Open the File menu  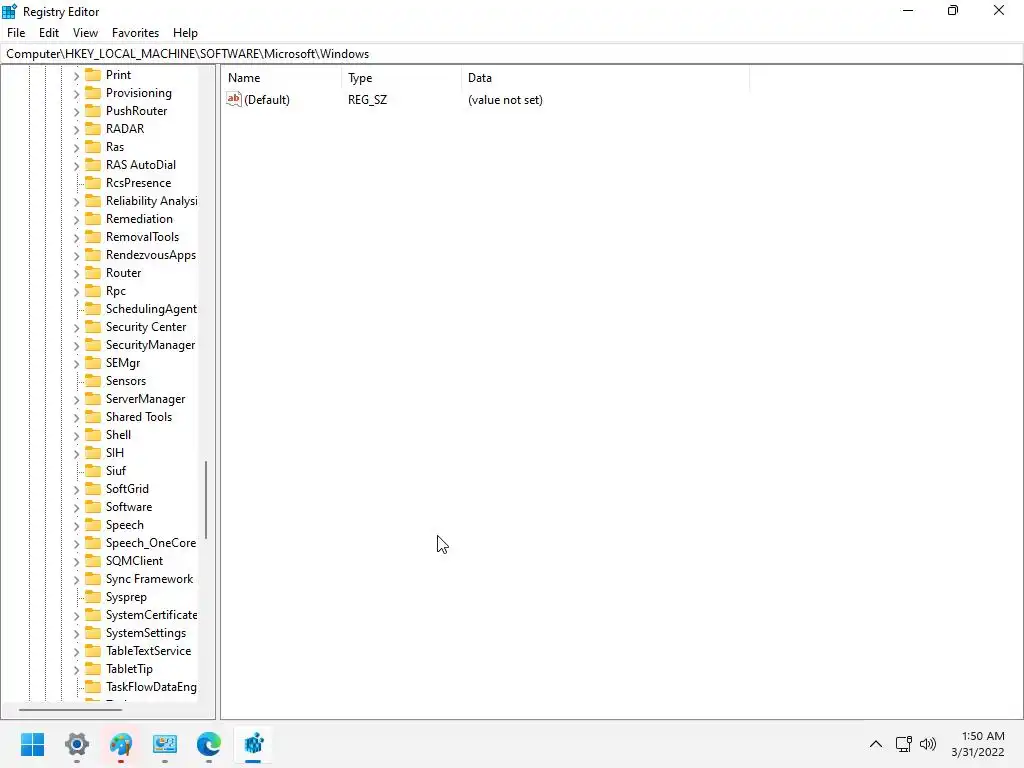coord(16,33)
